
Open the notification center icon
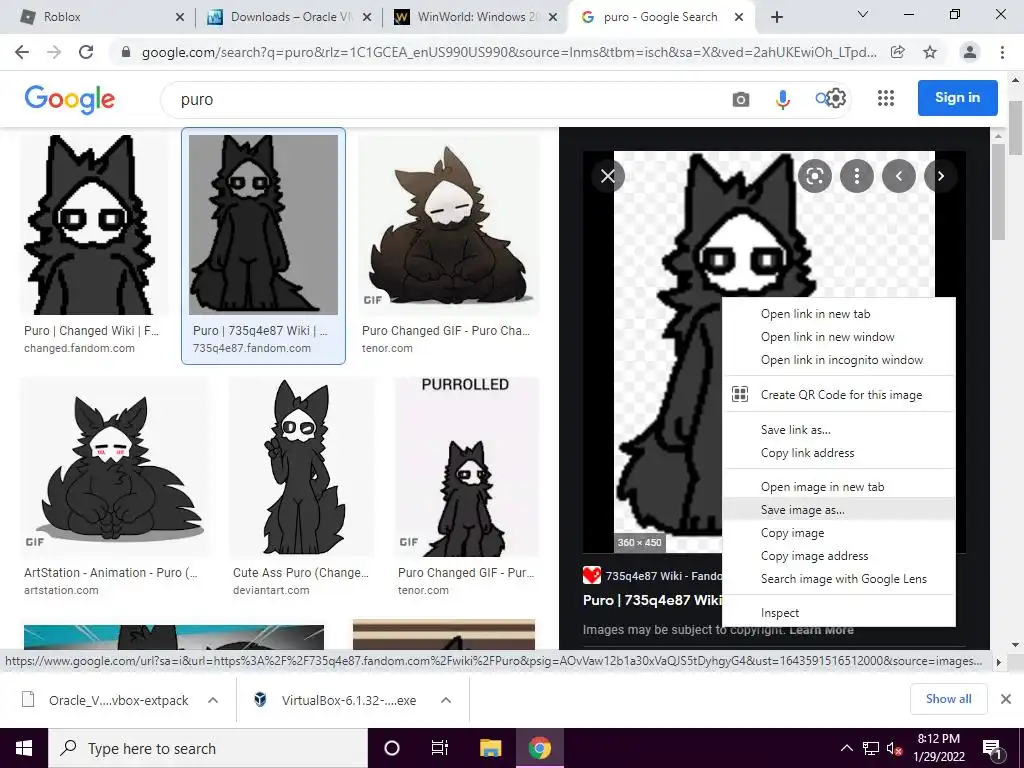(x=992, y=748)
